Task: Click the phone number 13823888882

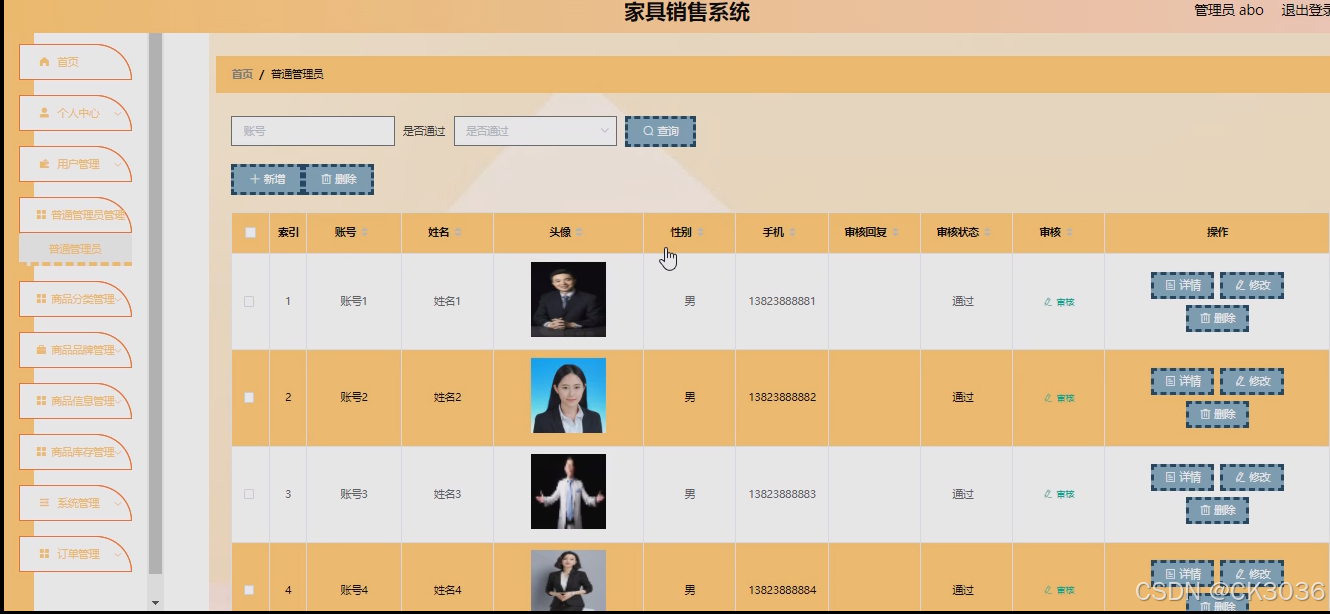Action: [x=782, y=397]
